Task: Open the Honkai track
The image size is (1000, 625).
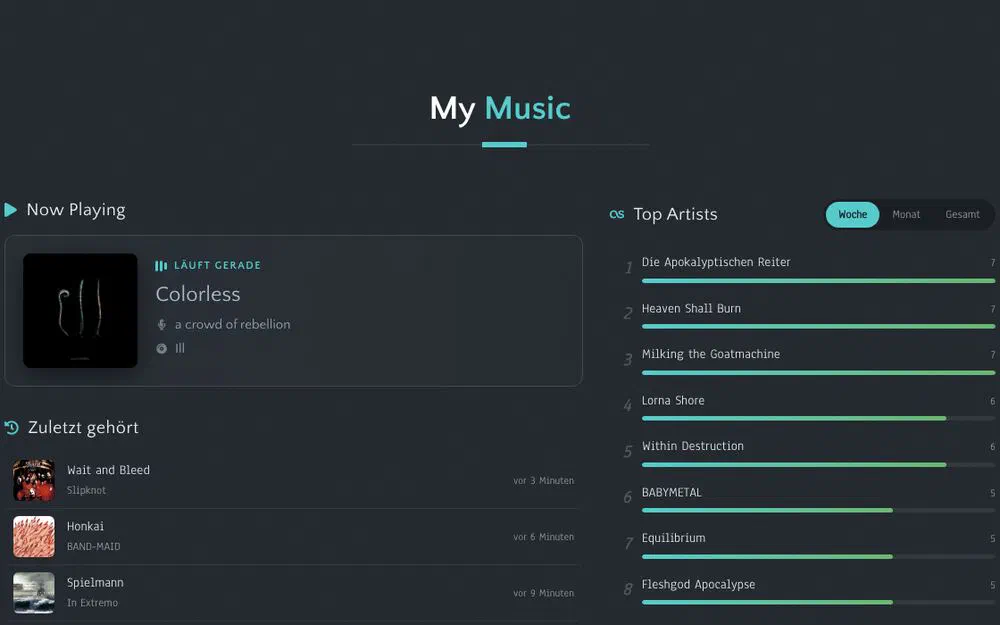Action: point(85,526)
